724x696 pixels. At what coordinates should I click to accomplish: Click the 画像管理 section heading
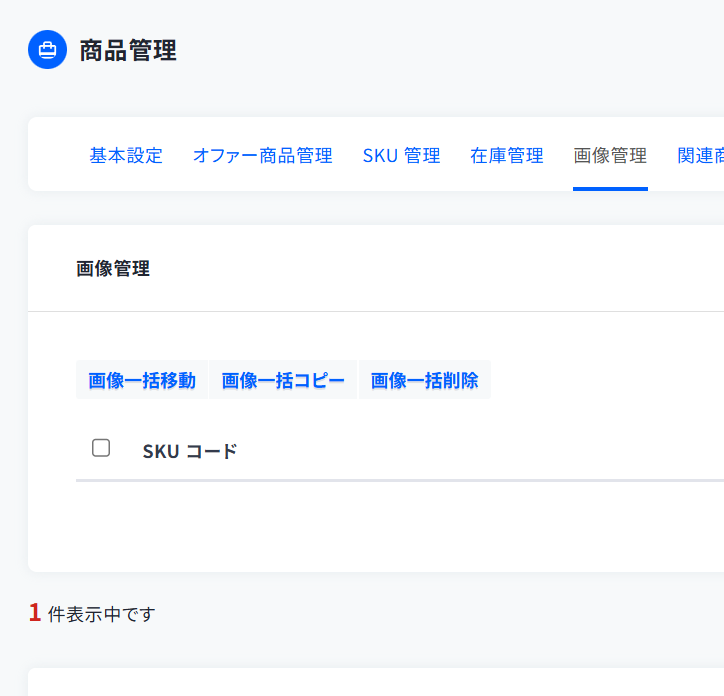click(x=113, y=268)
